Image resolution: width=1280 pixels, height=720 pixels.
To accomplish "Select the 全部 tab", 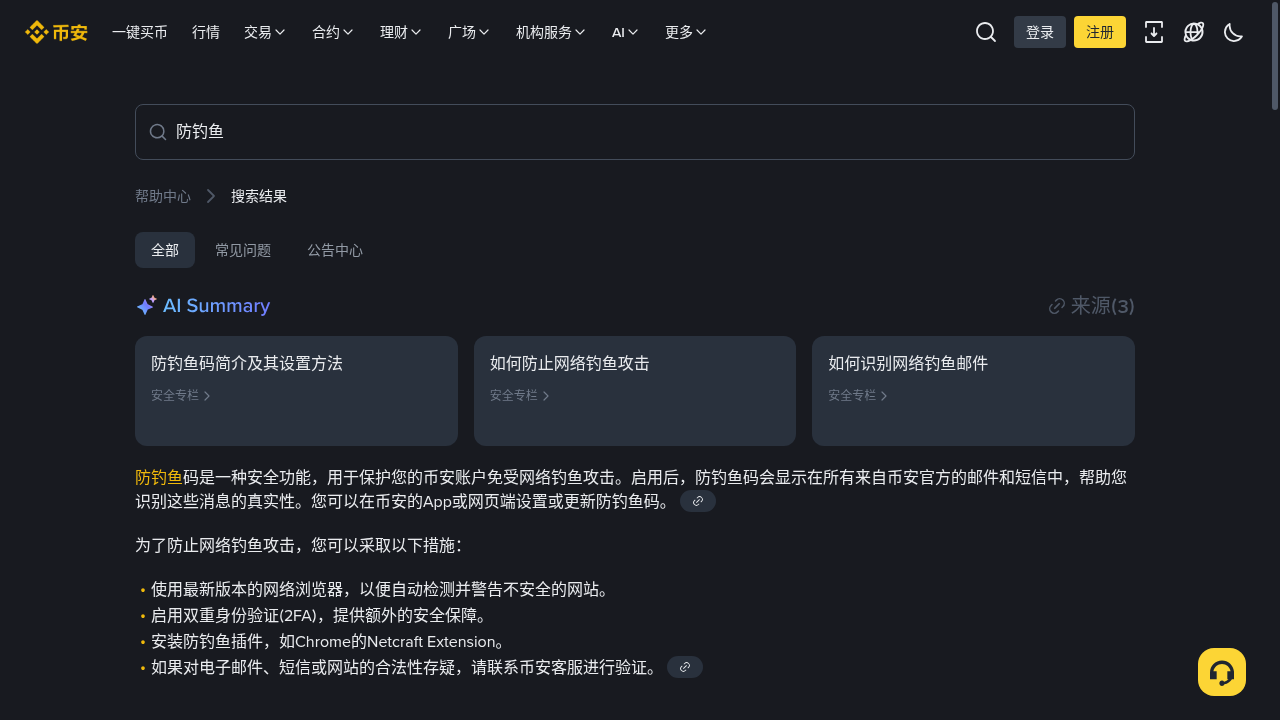I will coord(165,250).
